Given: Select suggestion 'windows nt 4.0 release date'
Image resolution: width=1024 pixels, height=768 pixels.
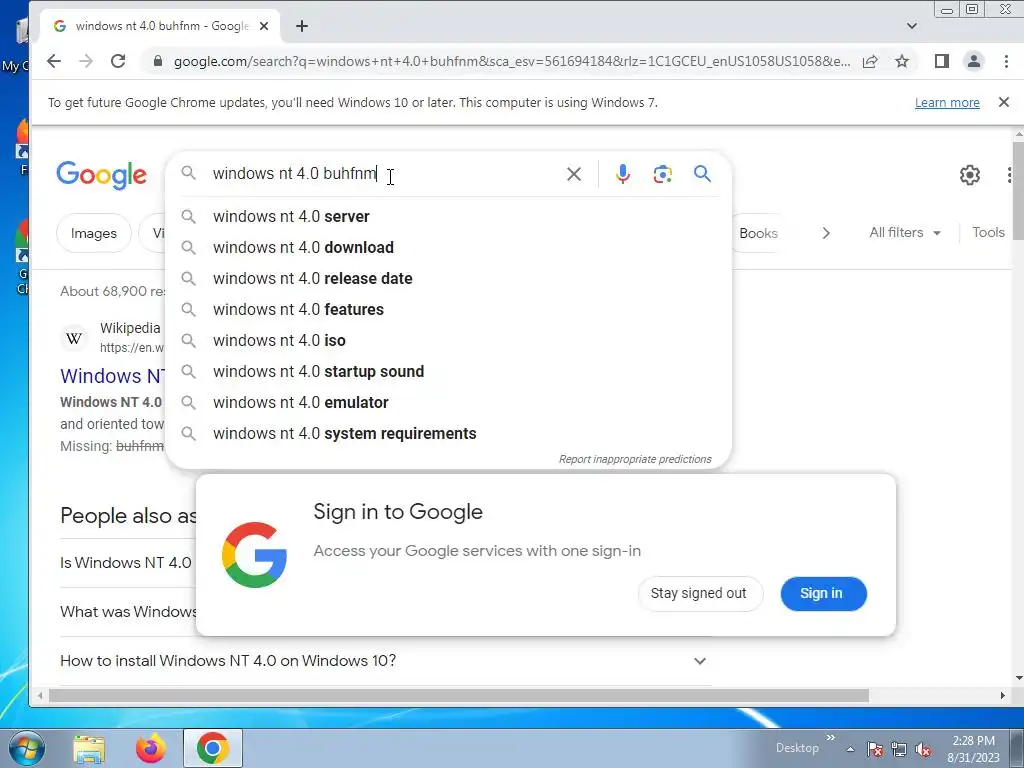Looking at the screenshot, I should (448, 278).
